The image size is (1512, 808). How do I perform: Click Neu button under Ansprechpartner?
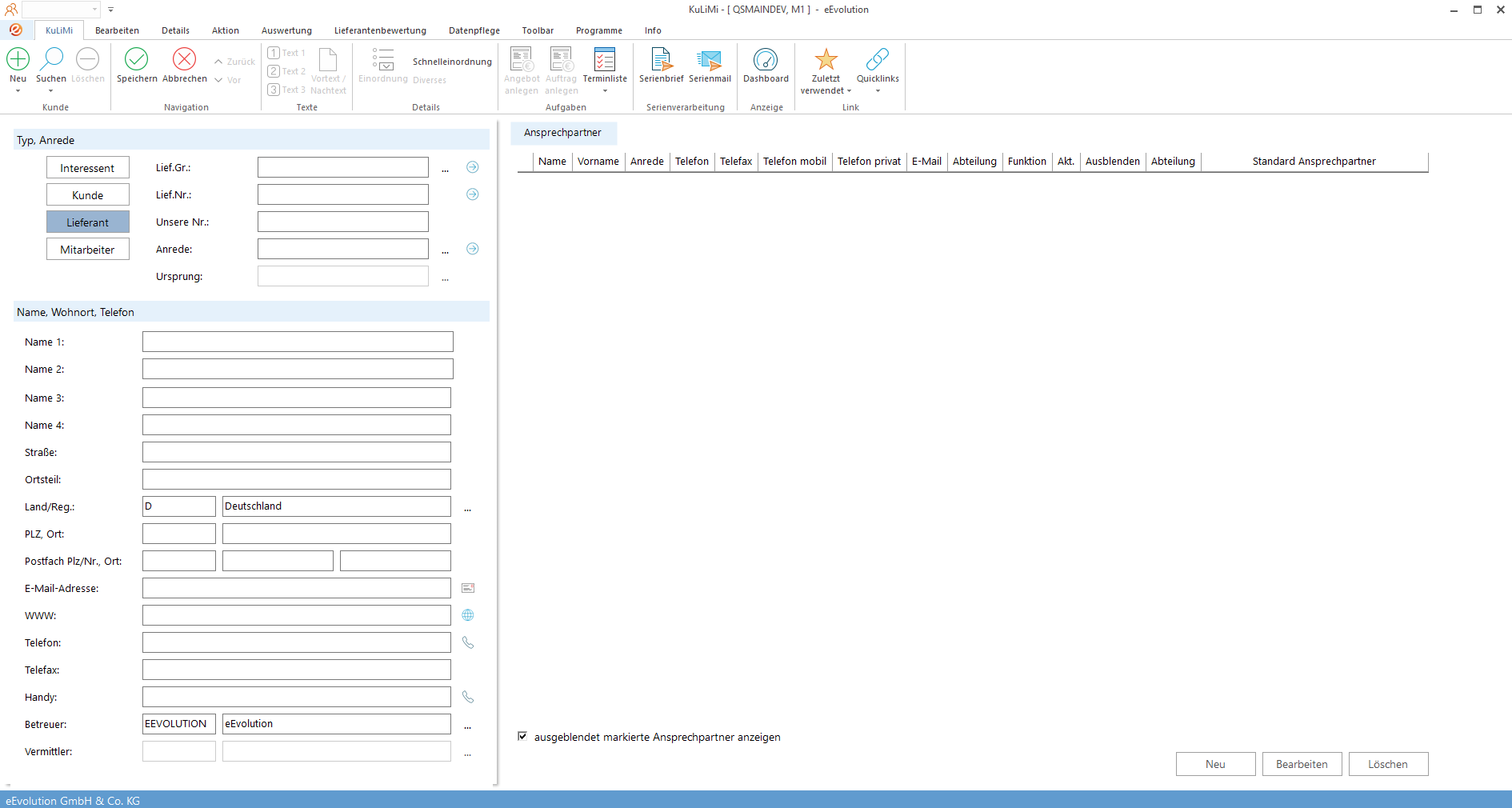(x=1215, y=764)
